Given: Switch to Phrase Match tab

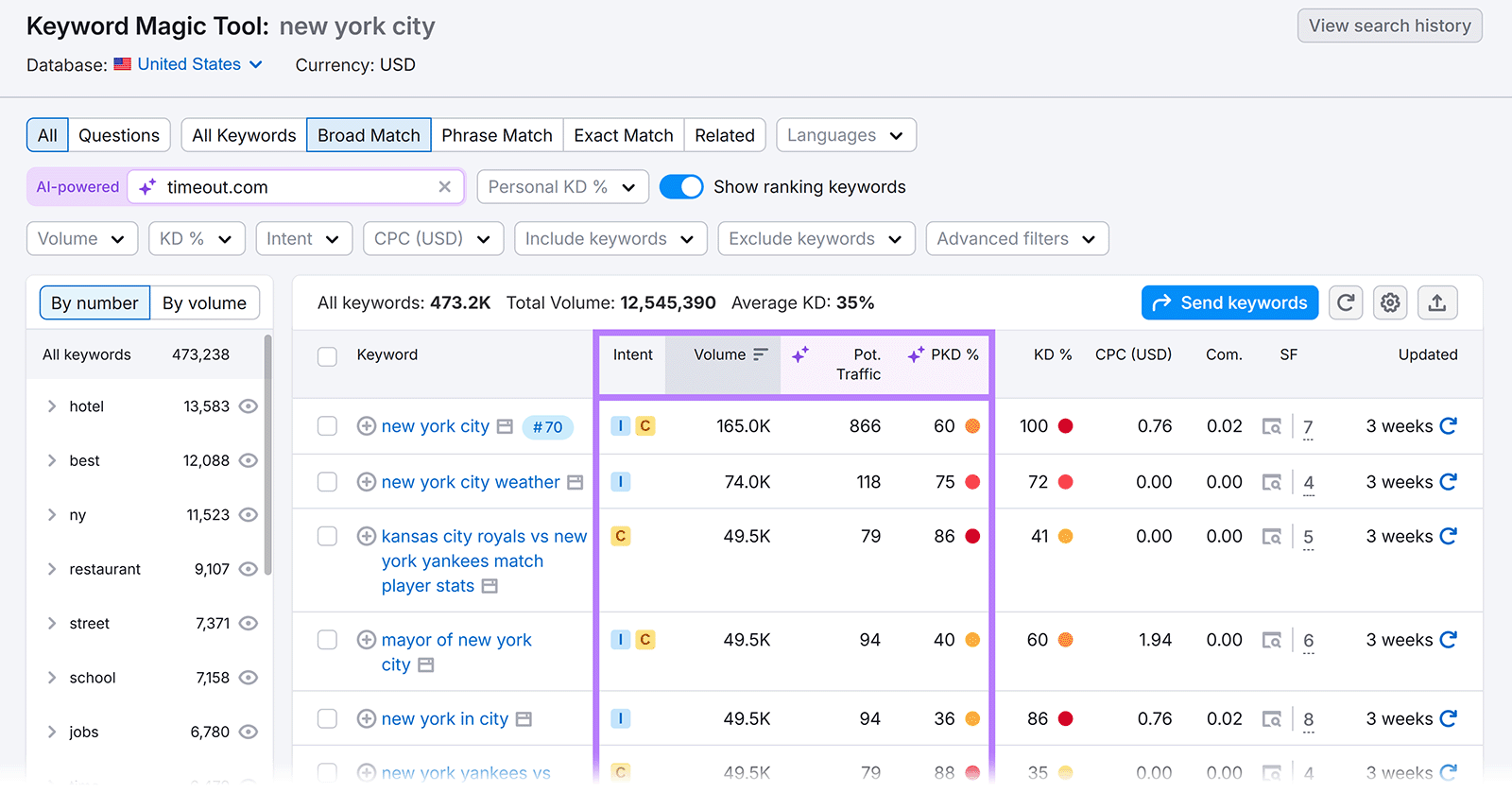Looking at the screenshot, I should 497,135.
